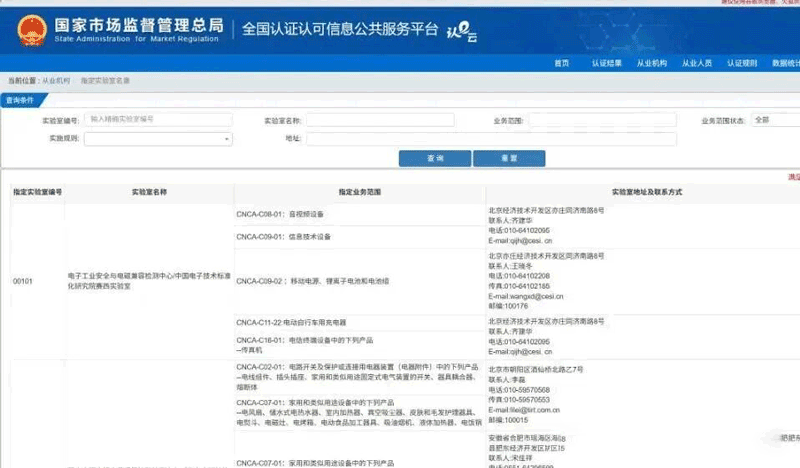Image resolution: width=800 pixels, height=468 pixels.
Task: Click the 北京市朝阳区酒仙桥北路乙7号 address
Action: (536, 370)
